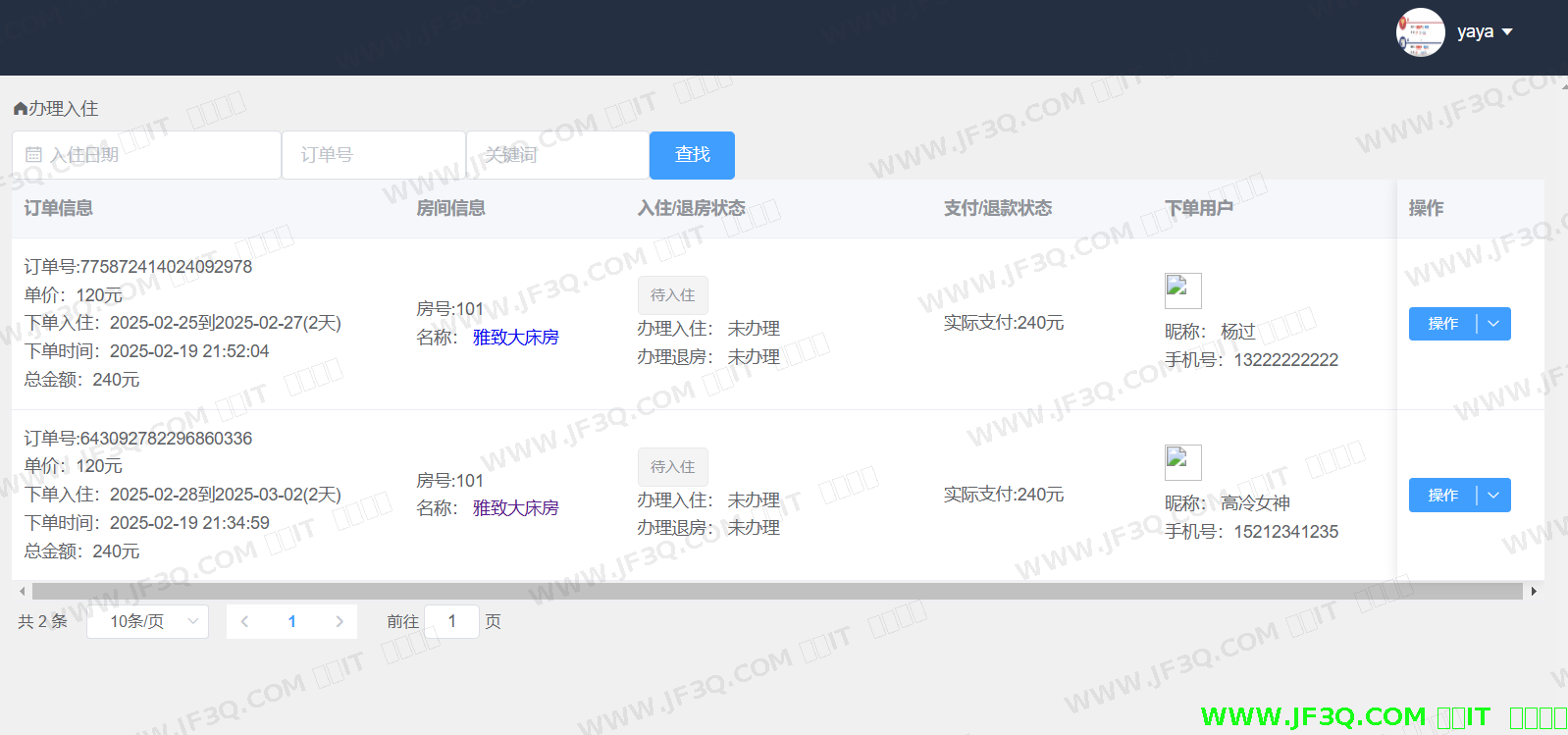Click the yaya user avatar image
The image size is (1568, 735).
[x=1420, y=32]
